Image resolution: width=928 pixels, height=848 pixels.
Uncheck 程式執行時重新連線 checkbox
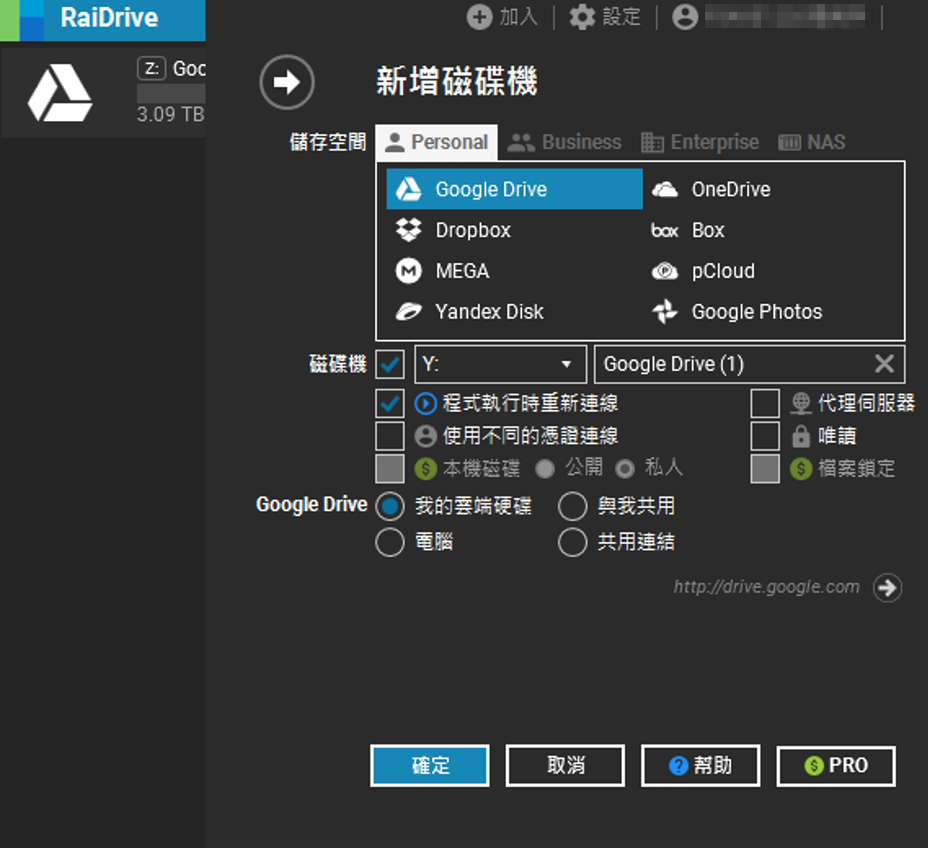coord(390,404)
